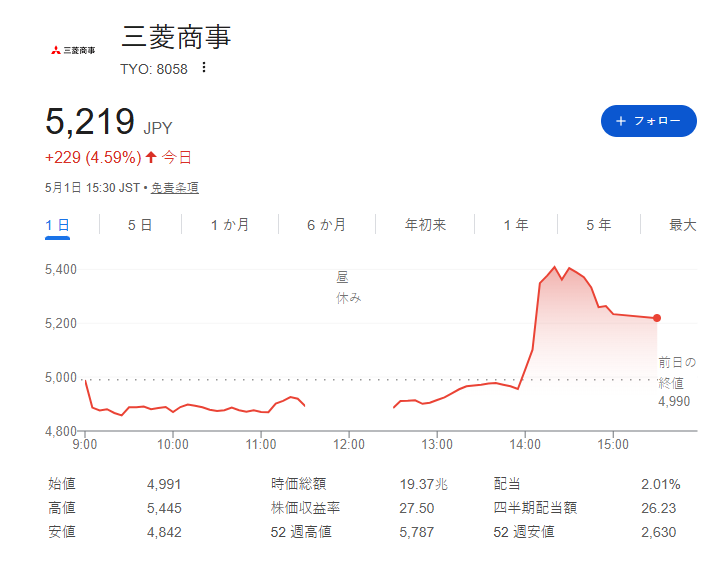Screen dimensions: 711x561
Task: Click the 9:00 time axis label
Action: [x=85, y=444]
